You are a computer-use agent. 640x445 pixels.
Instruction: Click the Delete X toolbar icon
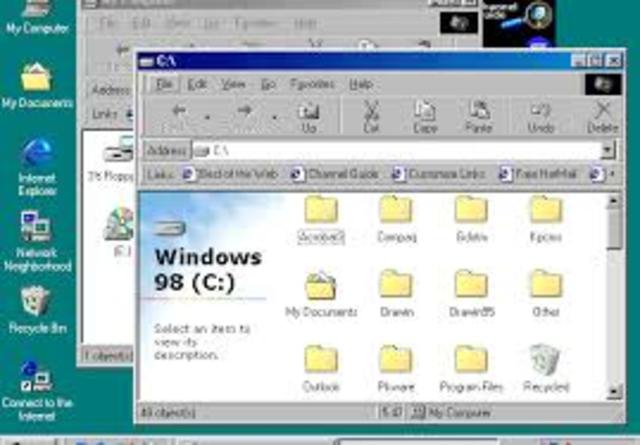(602, 118)
